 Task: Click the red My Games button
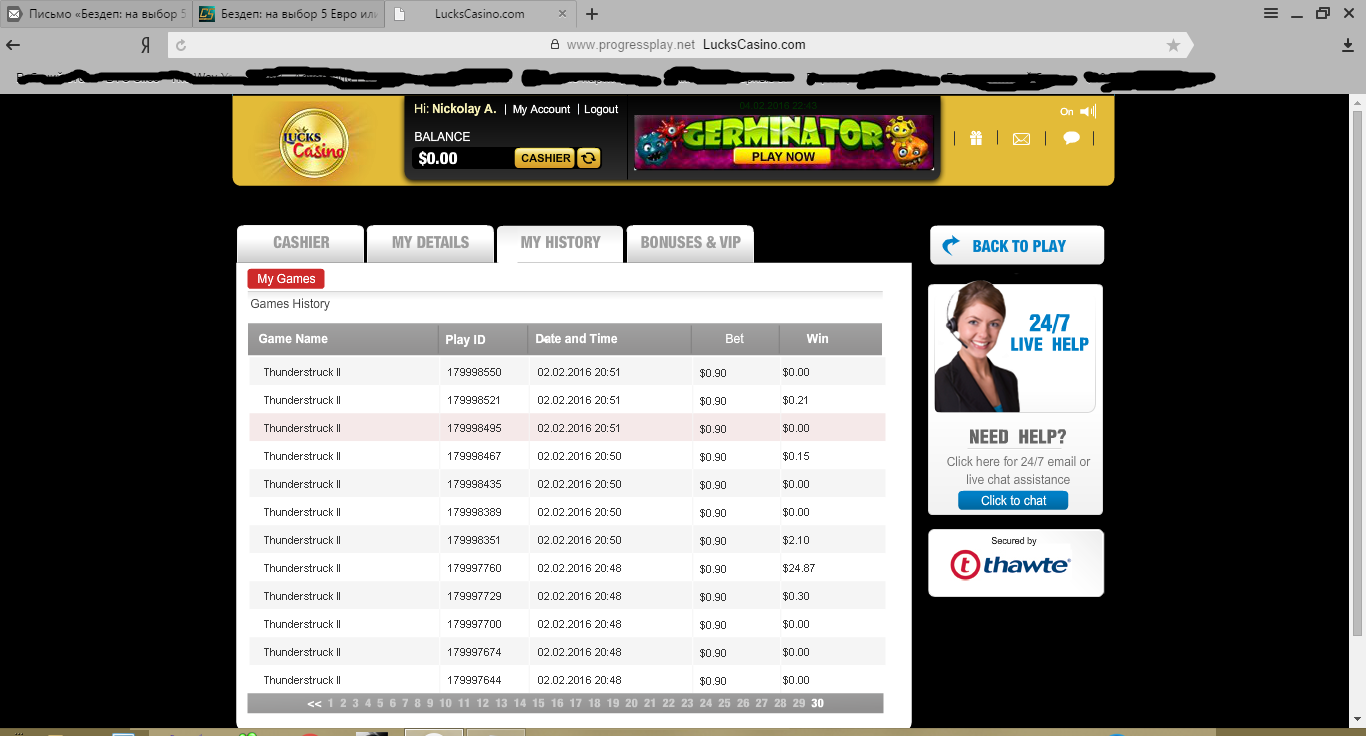click(x=286, y=279)
